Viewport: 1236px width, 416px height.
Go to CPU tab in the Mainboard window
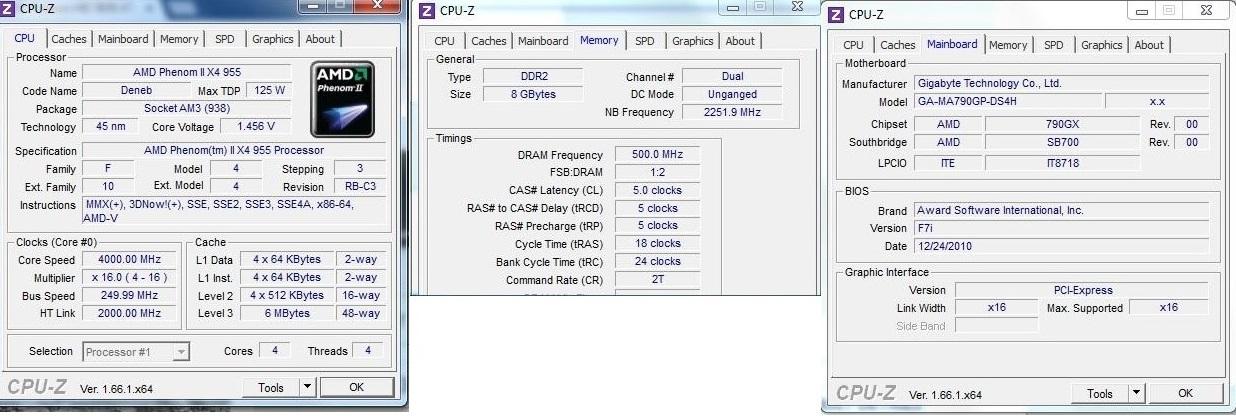[853, 45]
